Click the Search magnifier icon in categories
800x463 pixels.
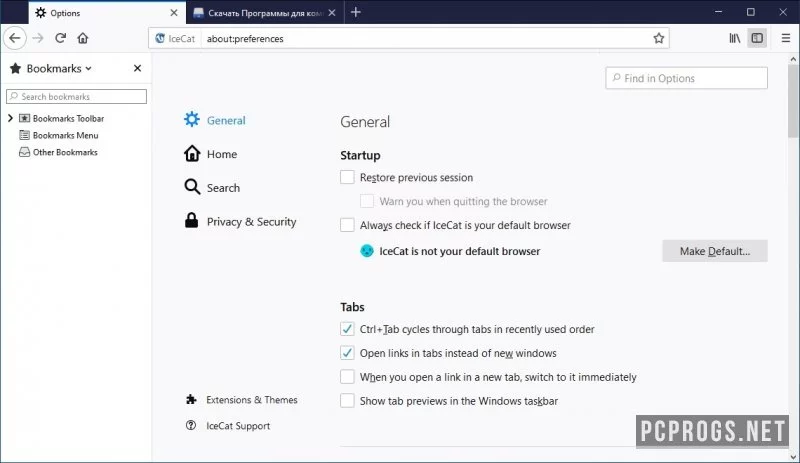[x=192, y=187]
